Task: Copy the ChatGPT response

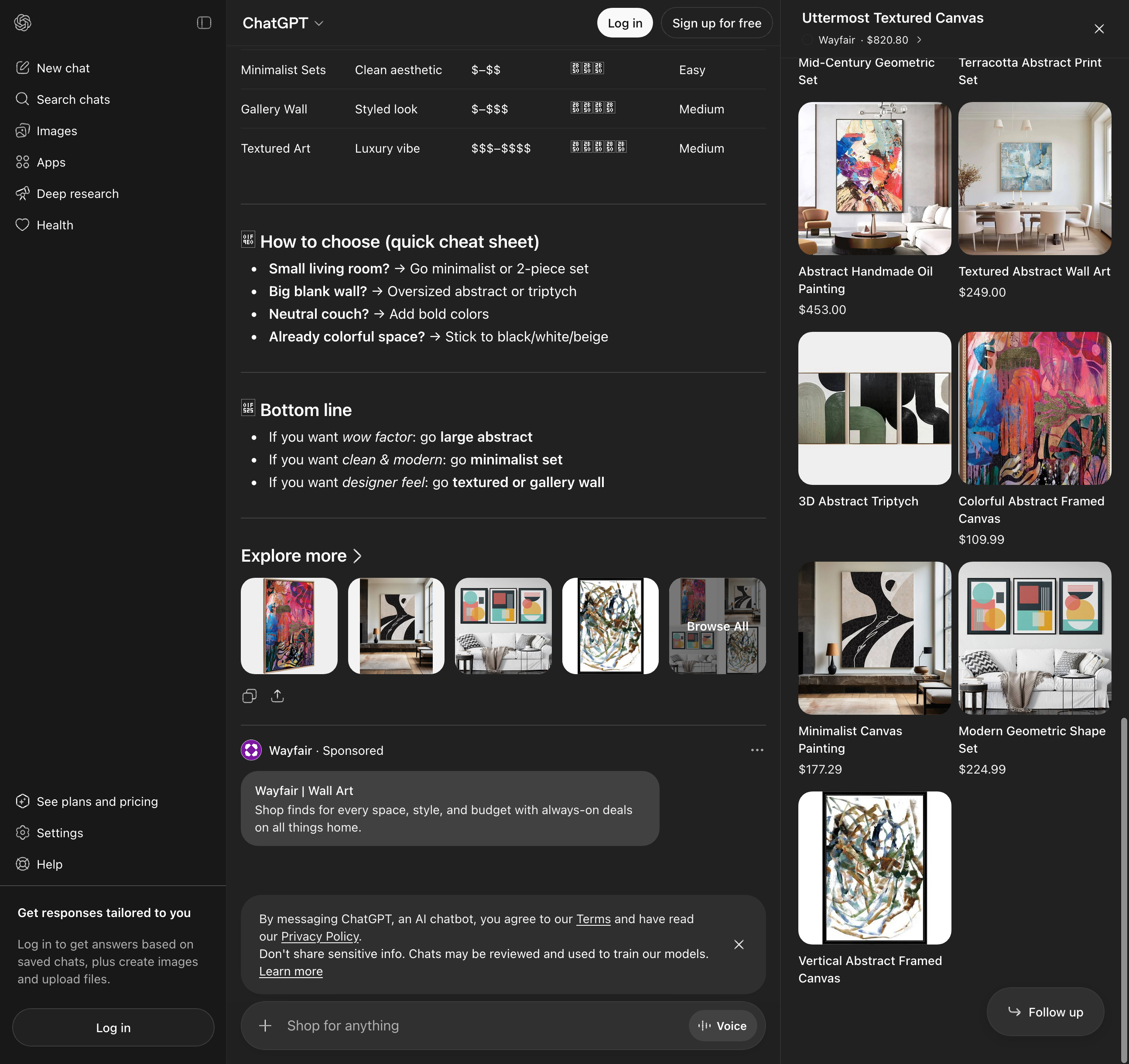Action: coord(249,696)
